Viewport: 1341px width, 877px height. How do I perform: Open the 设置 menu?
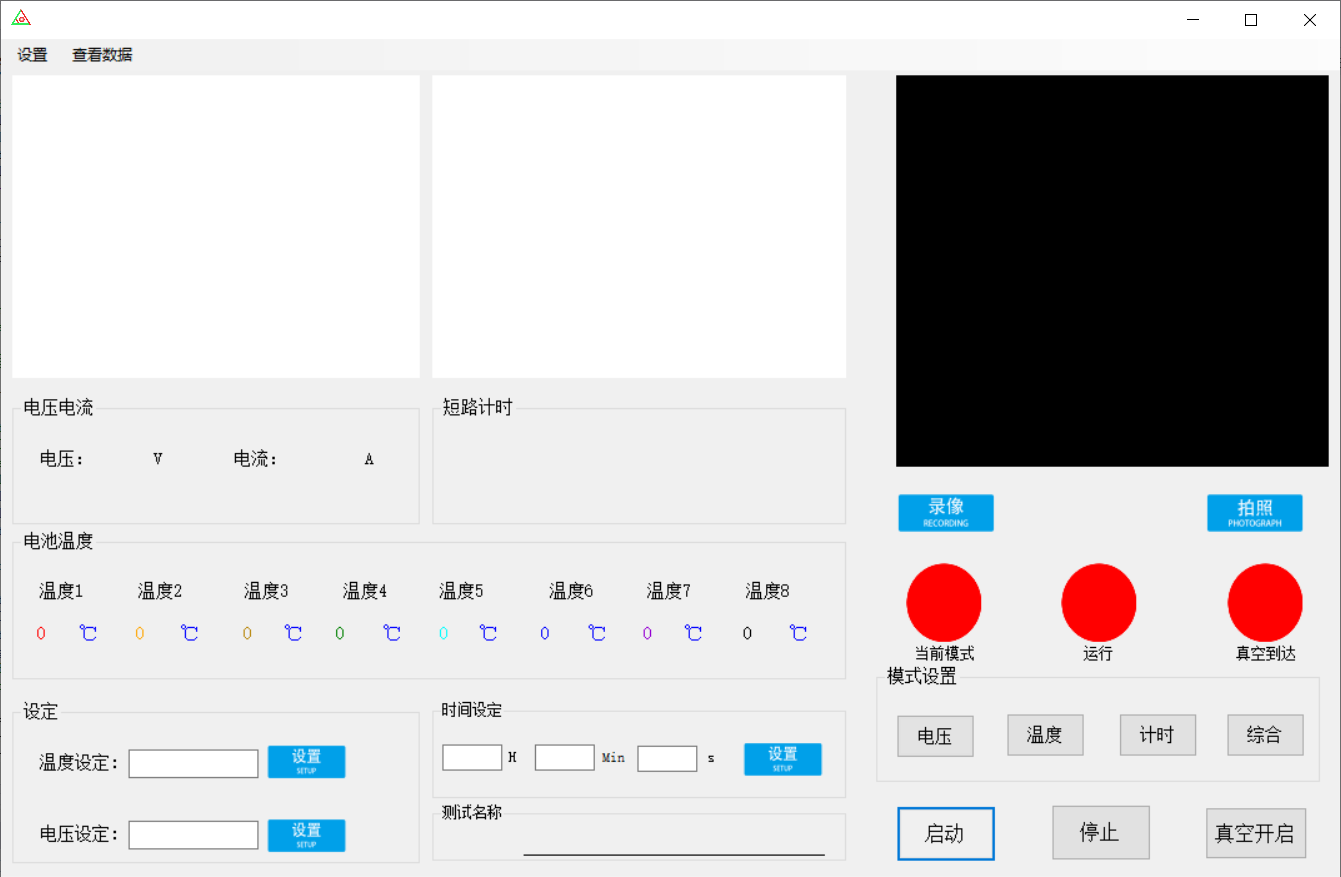pyautogui.click(x=31, y=55)
